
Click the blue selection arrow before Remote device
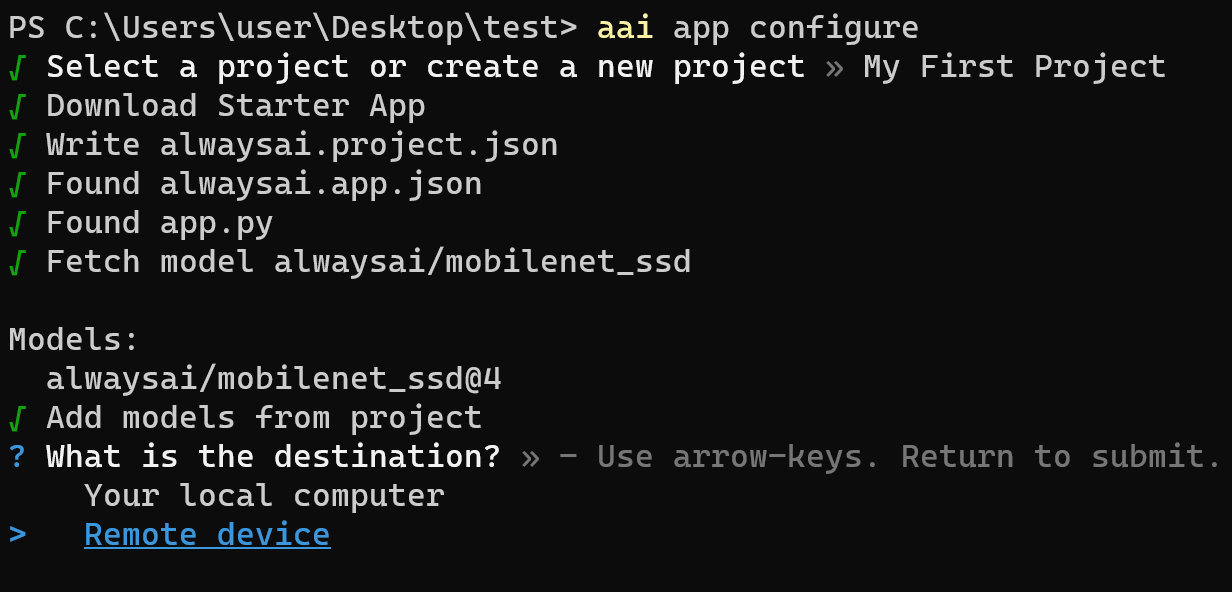[18, 535]
